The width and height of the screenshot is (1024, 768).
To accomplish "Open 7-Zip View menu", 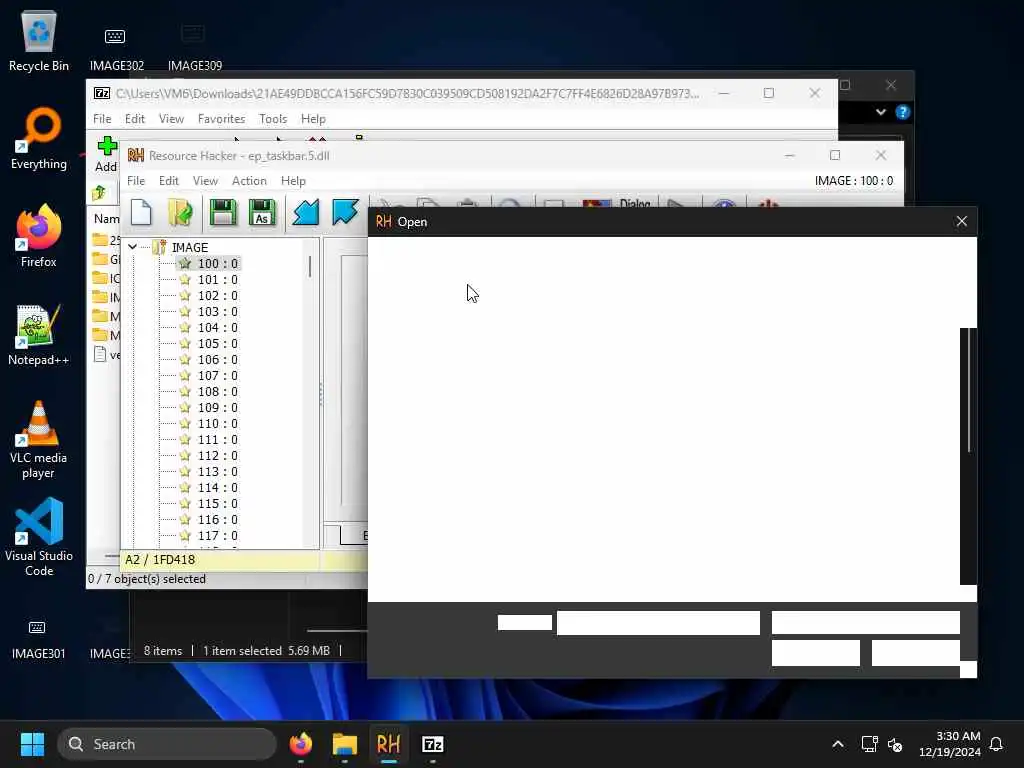I will pyautogui.click(x=171, y=119).
